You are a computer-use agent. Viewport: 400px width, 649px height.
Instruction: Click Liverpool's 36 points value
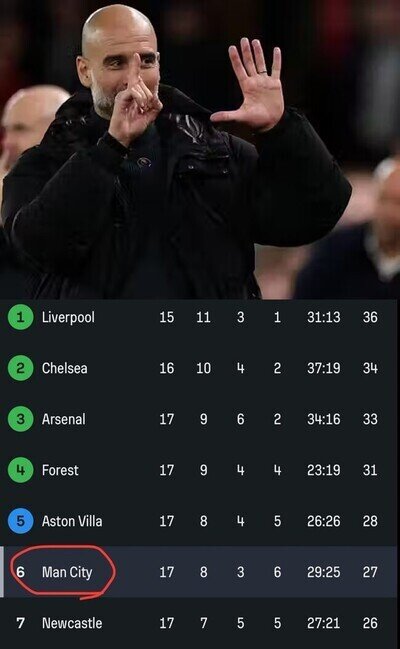tap(370, 317)
